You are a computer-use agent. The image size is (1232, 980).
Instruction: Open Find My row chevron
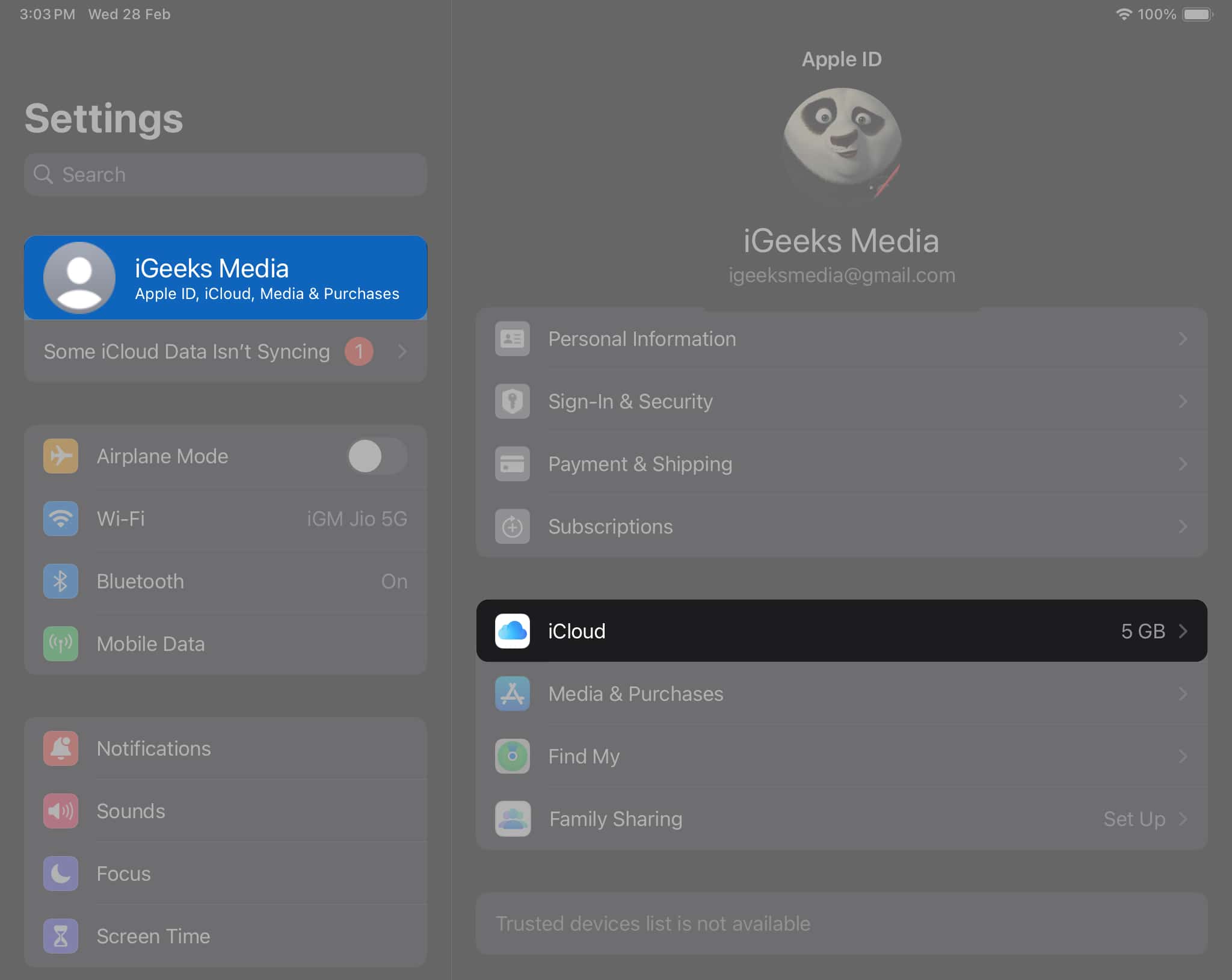(1183, 756)
